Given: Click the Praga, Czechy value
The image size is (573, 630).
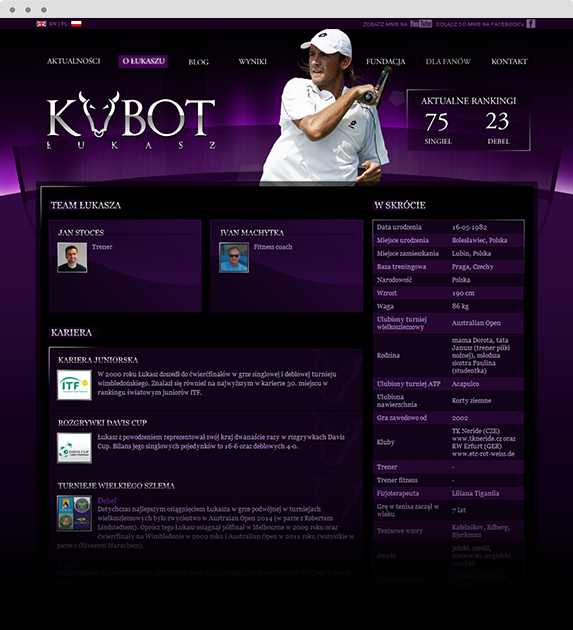Looking at the screenshot, I should pyautogui.click(x=473, y=267).
